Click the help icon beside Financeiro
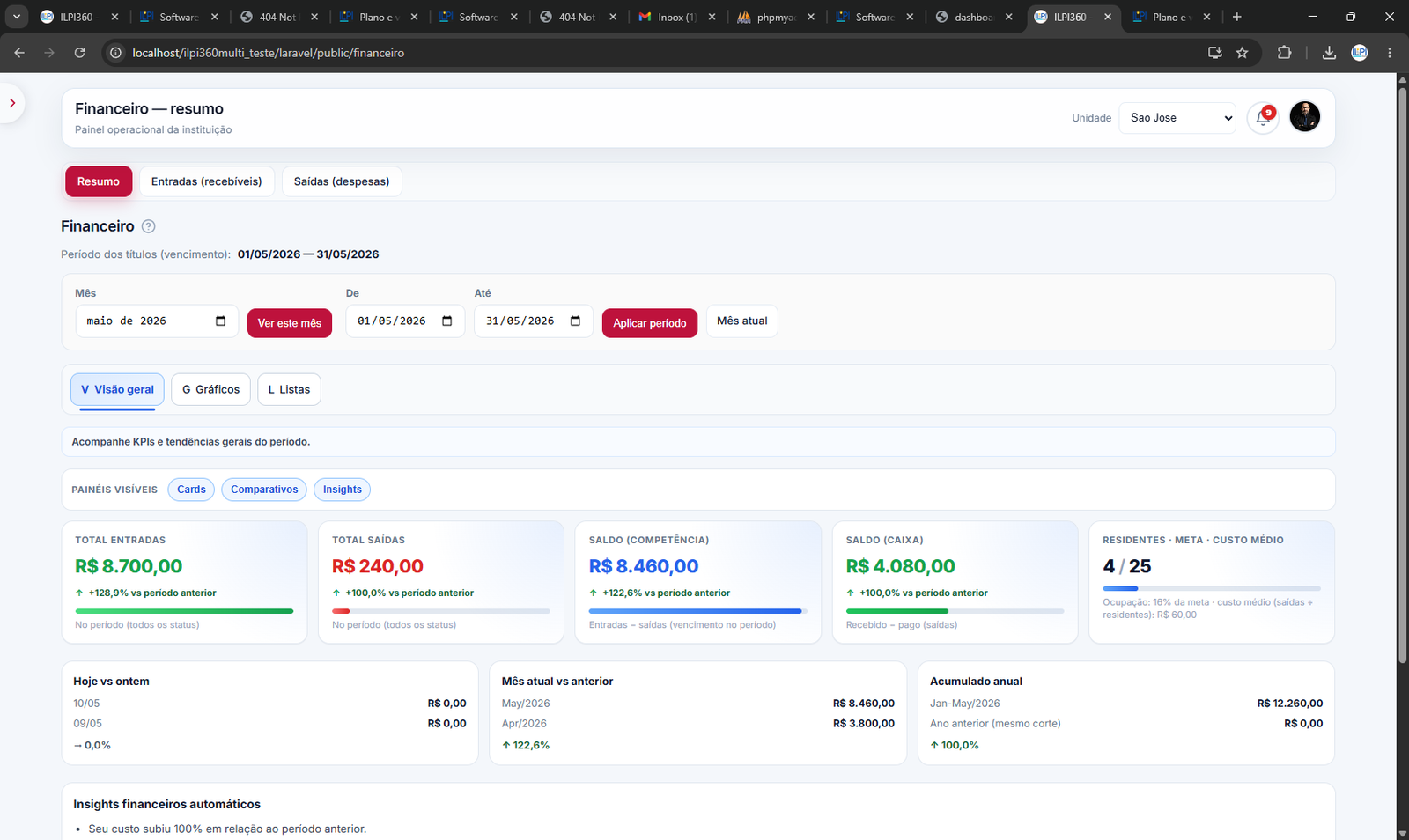Image resolution: width=1409 pixels, height=840 pixels. [x=149, y=226]
